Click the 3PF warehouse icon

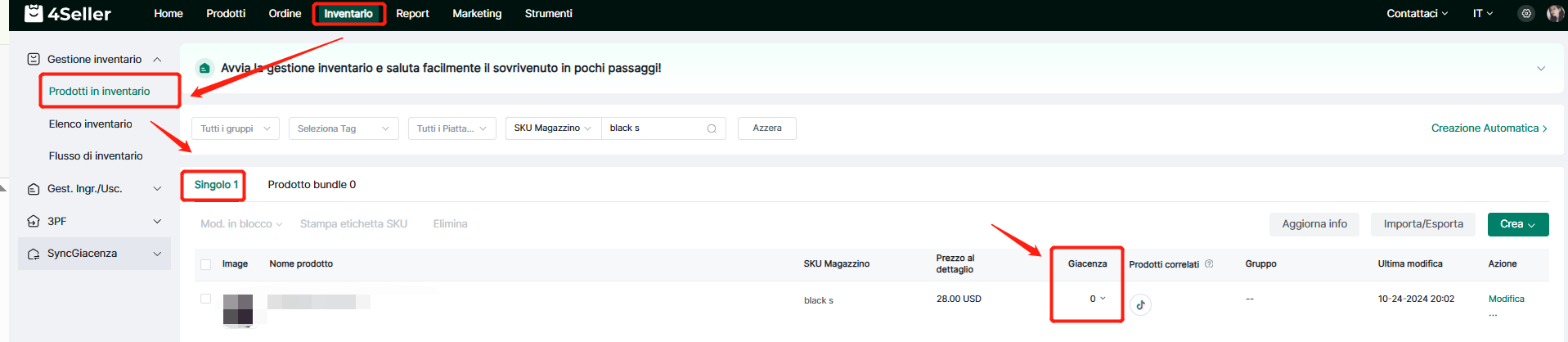[x=34, y=221]
